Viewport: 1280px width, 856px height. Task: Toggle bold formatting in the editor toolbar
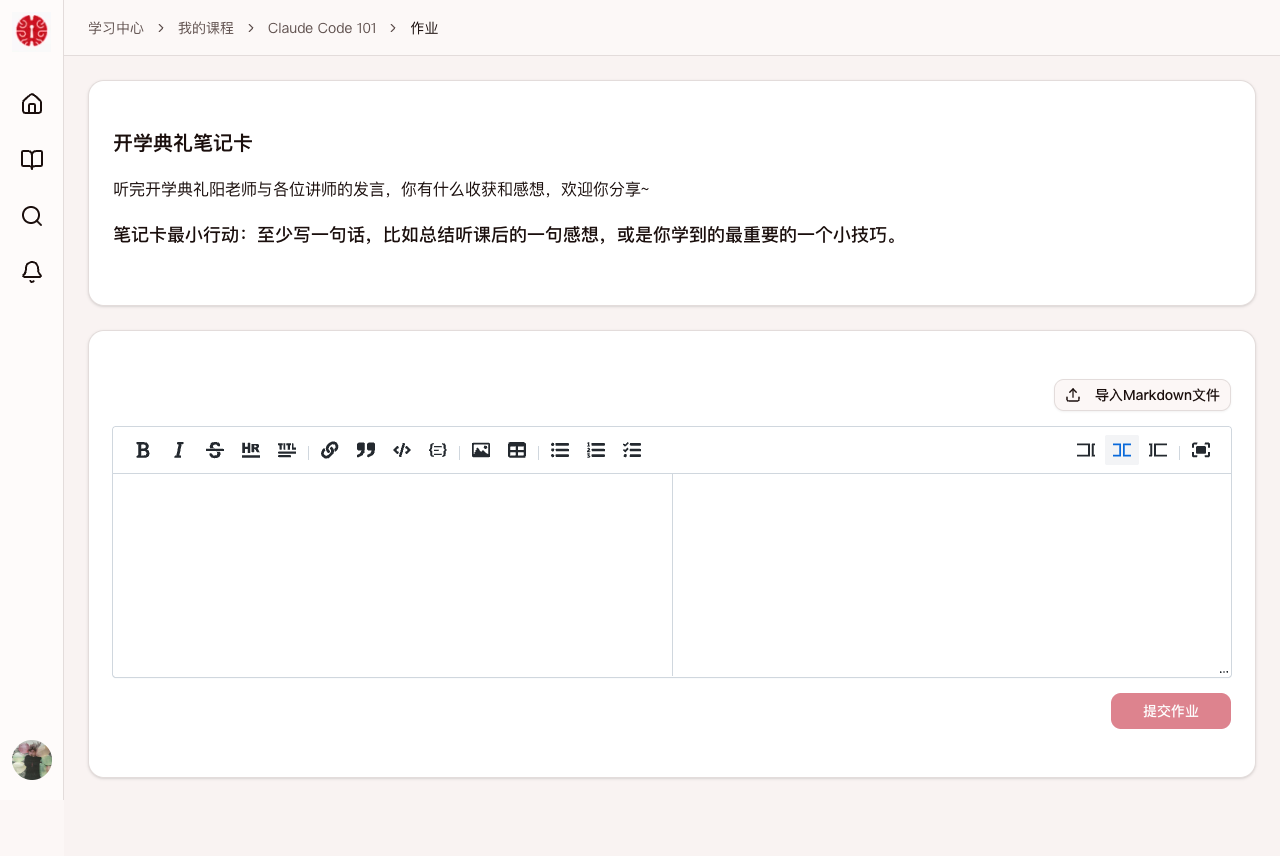click(143, 450)
